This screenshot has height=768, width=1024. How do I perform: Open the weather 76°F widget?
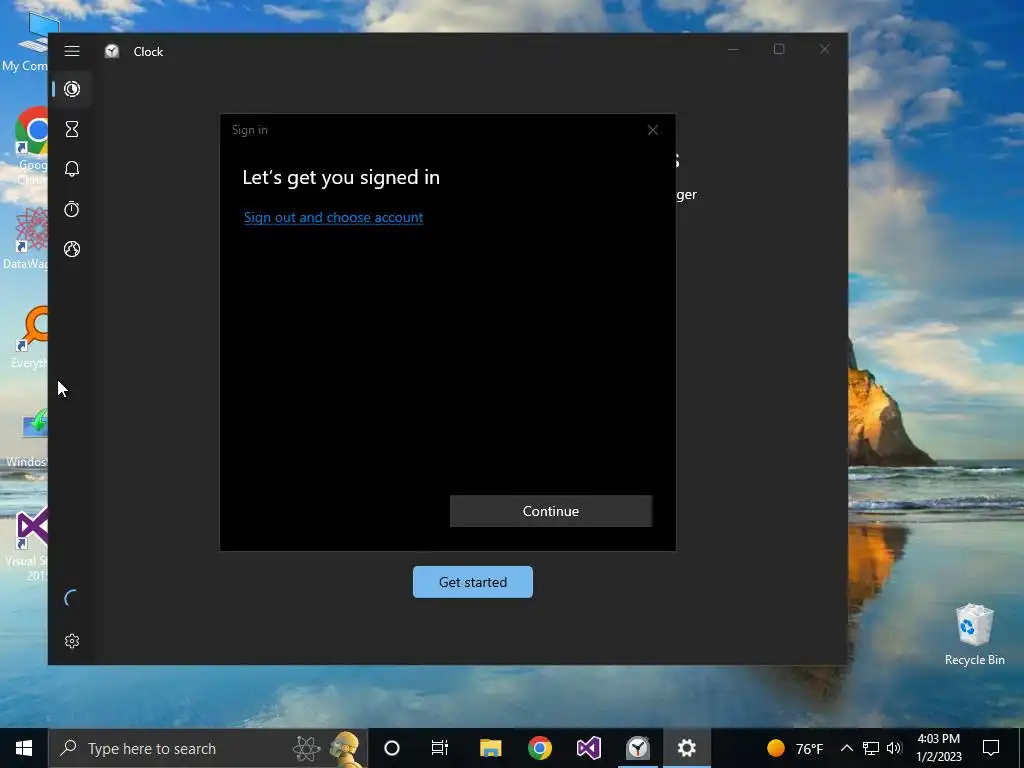(x=795, y=748)
